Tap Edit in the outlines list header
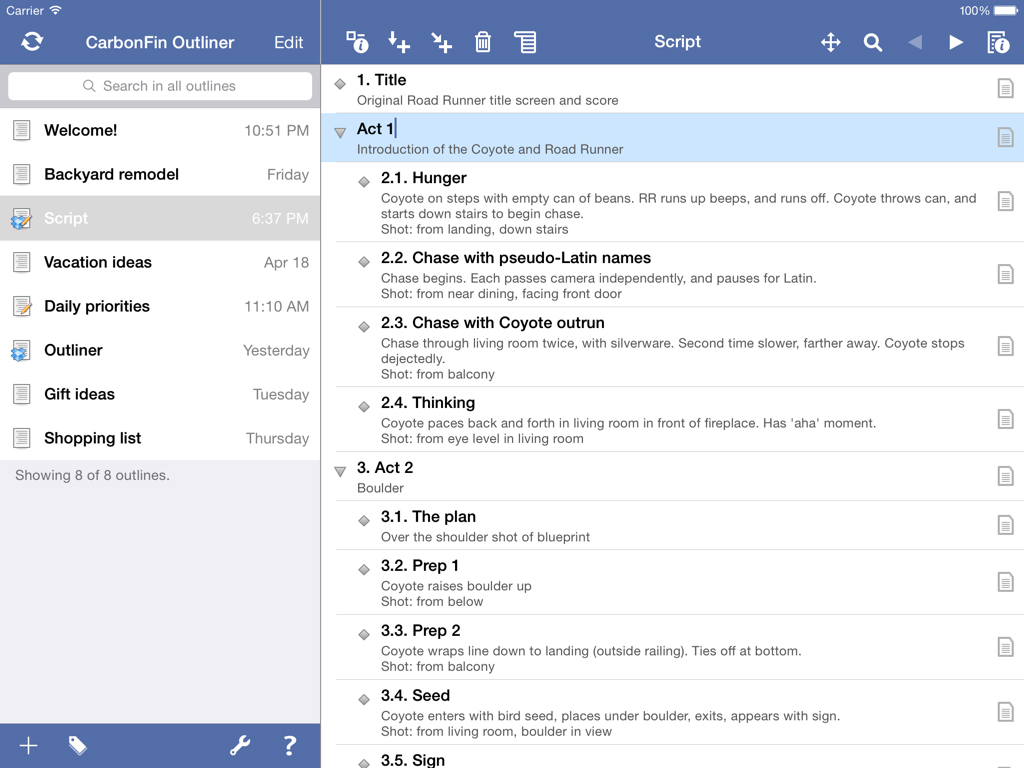 288,42
